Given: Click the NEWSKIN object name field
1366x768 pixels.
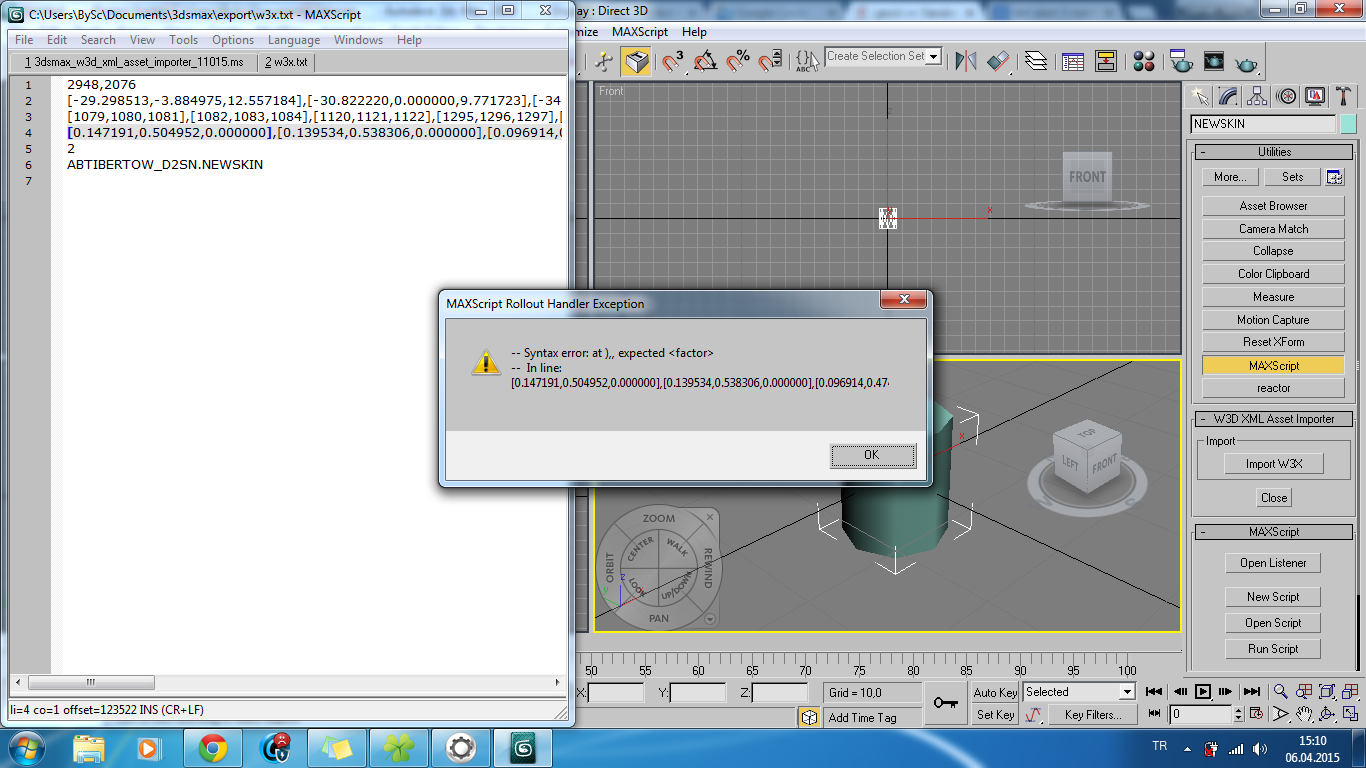Looking at the screenshot, I should [1263, 124].
